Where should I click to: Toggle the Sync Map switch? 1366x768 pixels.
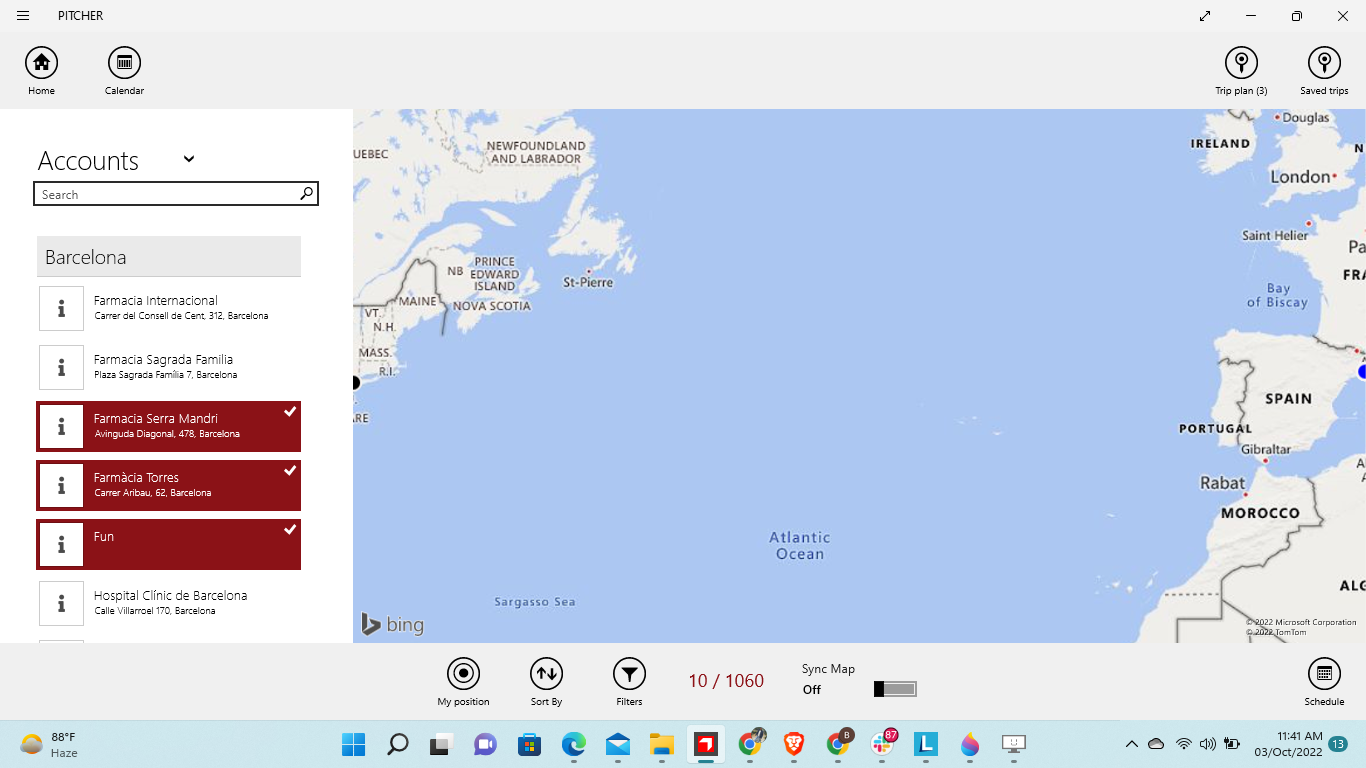pyautogui.click(x=895, y=689)
